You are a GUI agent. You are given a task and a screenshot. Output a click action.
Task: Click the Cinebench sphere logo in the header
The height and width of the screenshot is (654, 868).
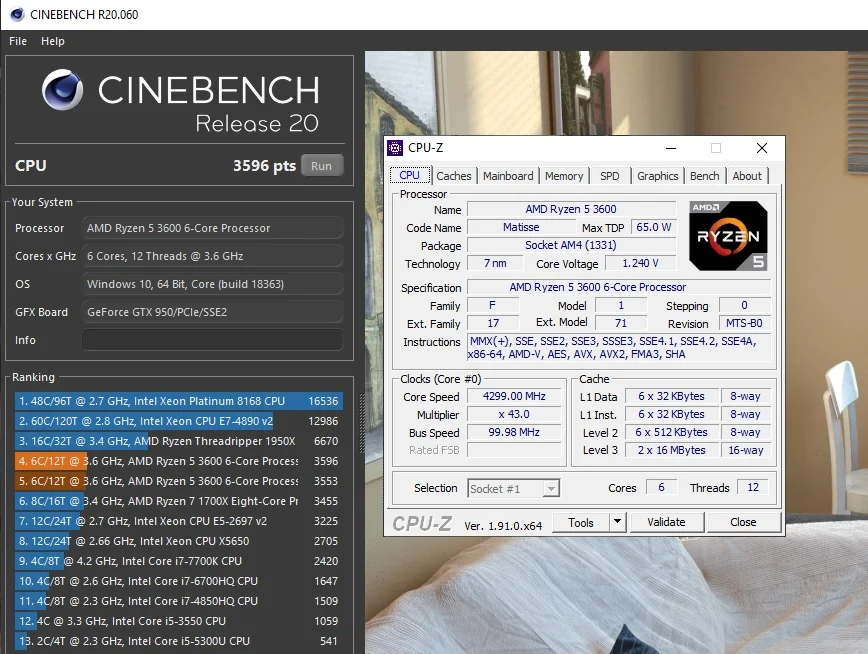(x=63, y=89)
